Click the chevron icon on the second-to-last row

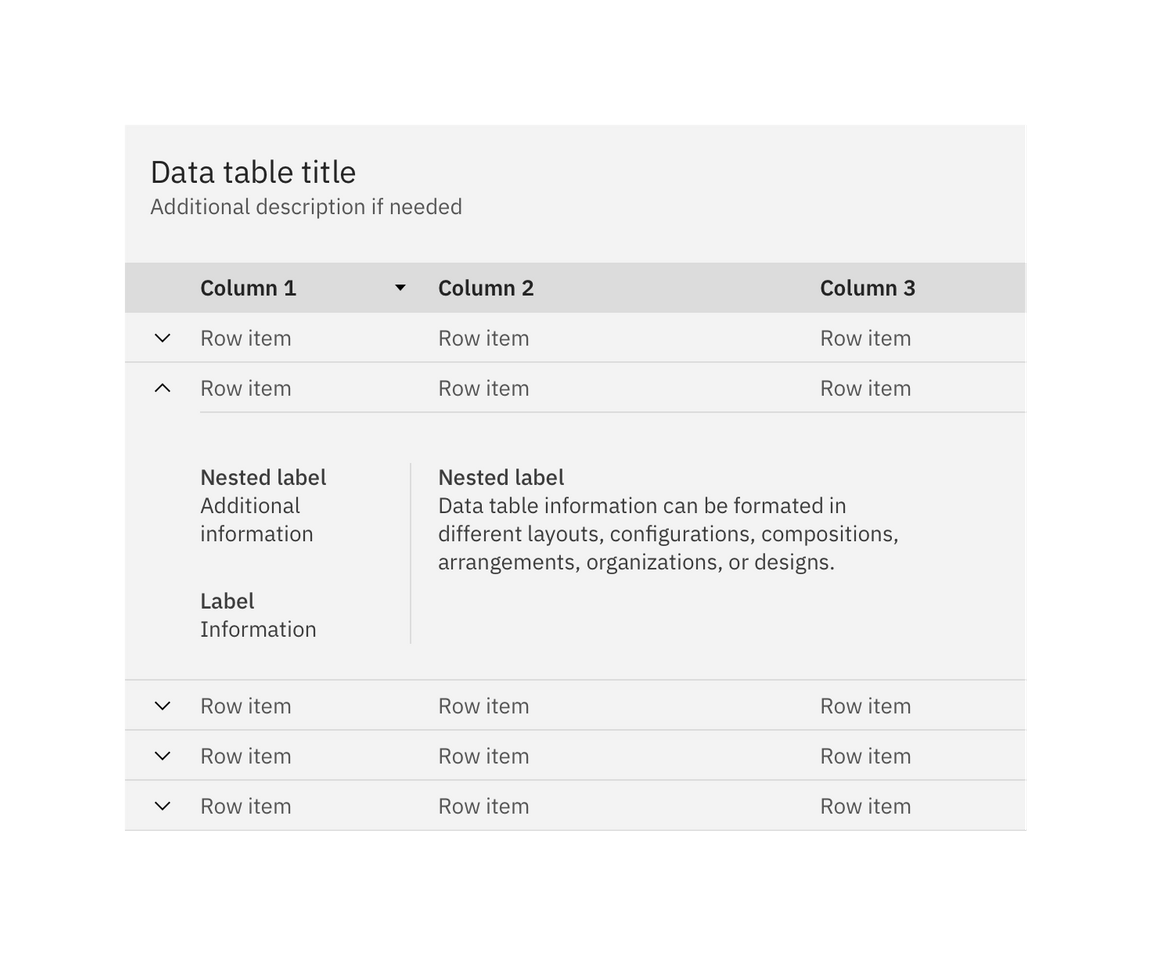point(162,755)
